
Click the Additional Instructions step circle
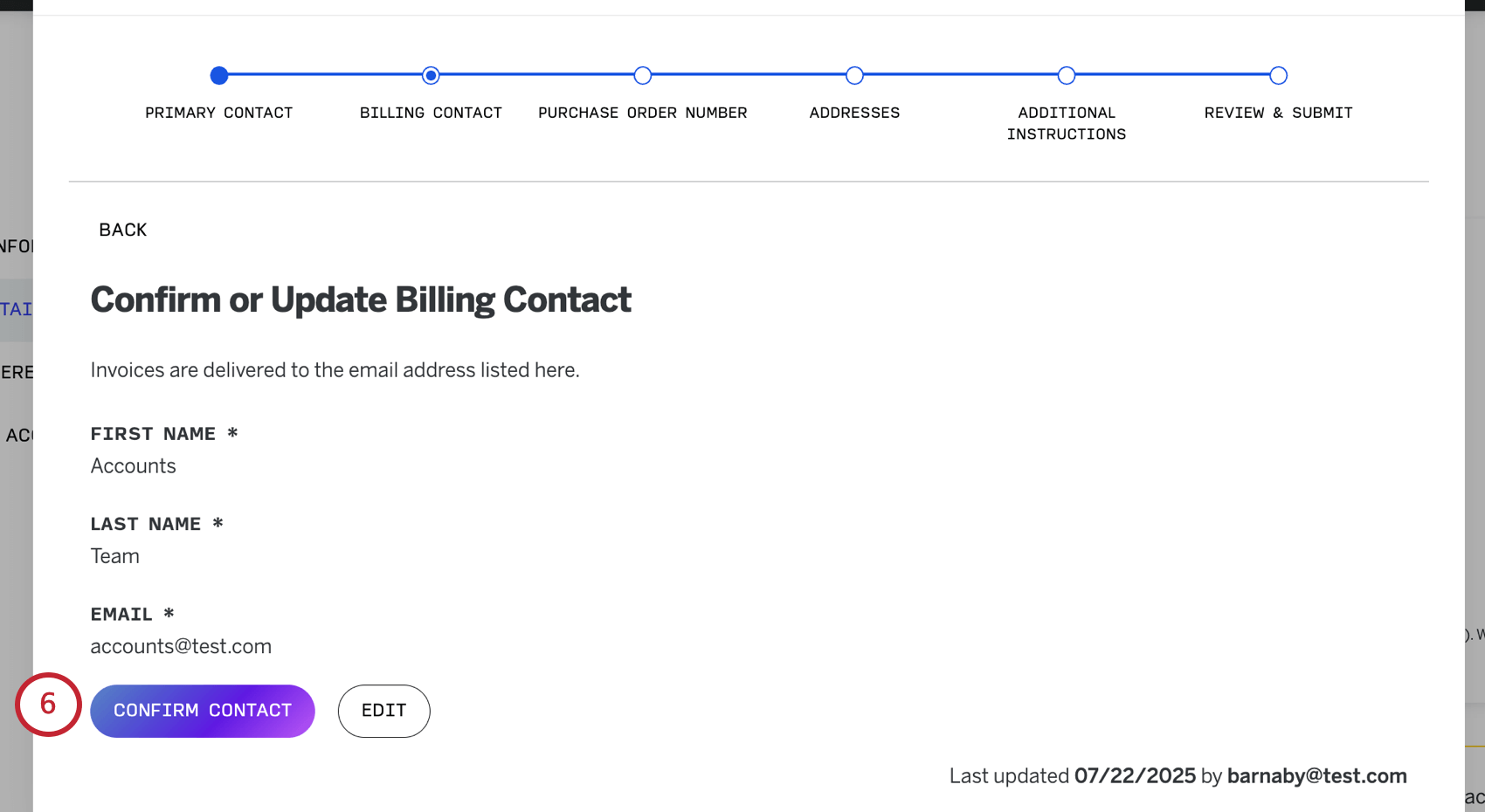(1067, 76)
